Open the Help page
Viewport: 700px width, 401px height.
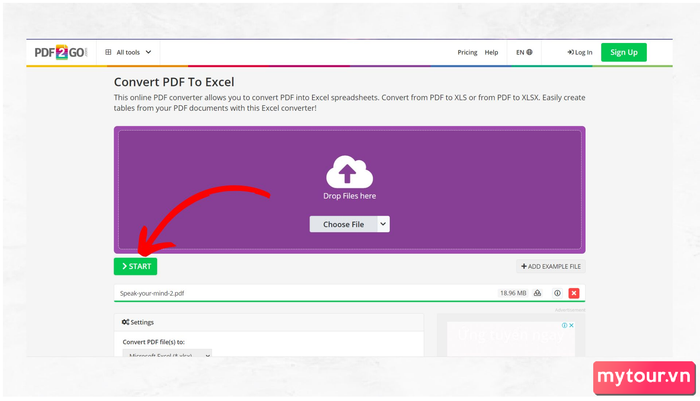click(491, 52)
